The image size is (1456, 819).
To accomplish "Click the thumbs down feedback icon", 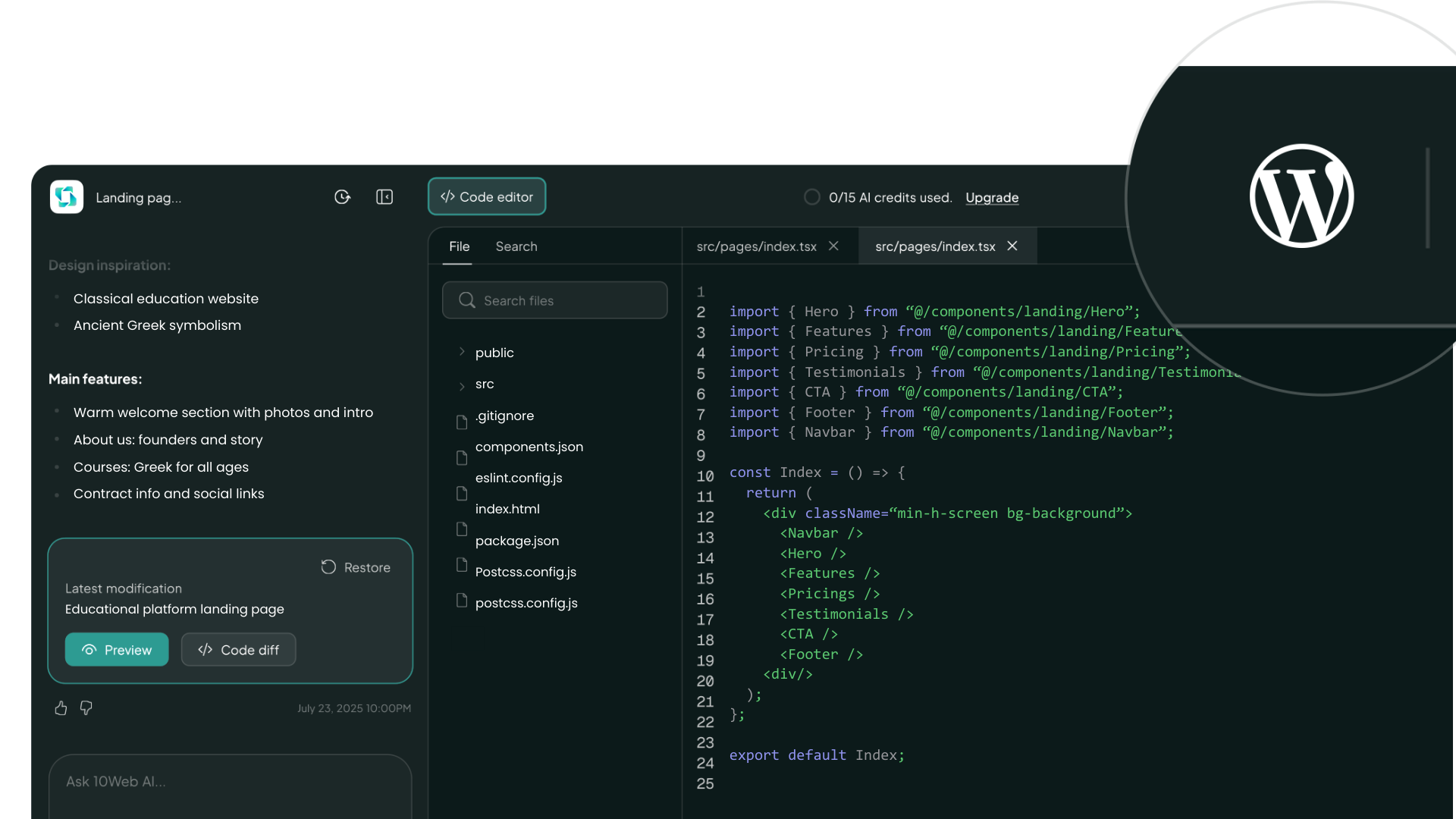I will point(86,708).
